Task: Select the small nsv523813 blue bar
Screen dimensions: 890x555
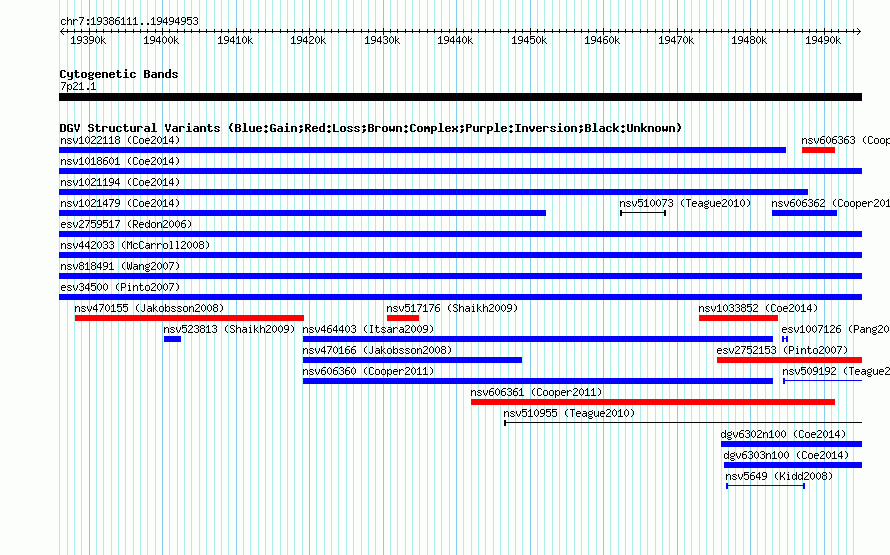Action: 173,339
